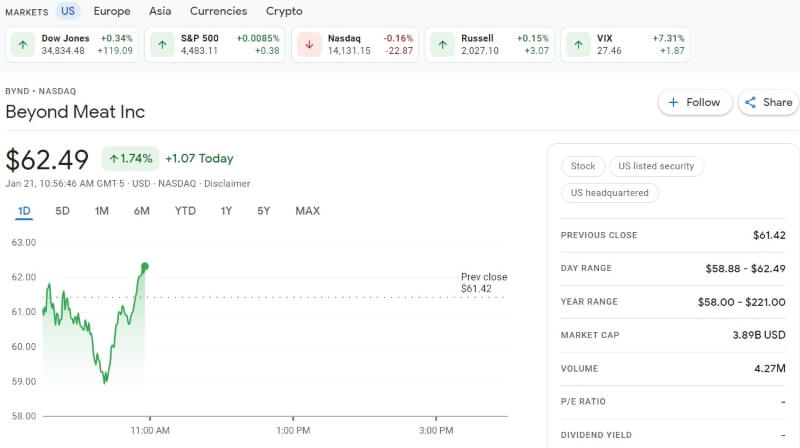Open the VIX index card
Screen dimensions: 800x448
626,45
